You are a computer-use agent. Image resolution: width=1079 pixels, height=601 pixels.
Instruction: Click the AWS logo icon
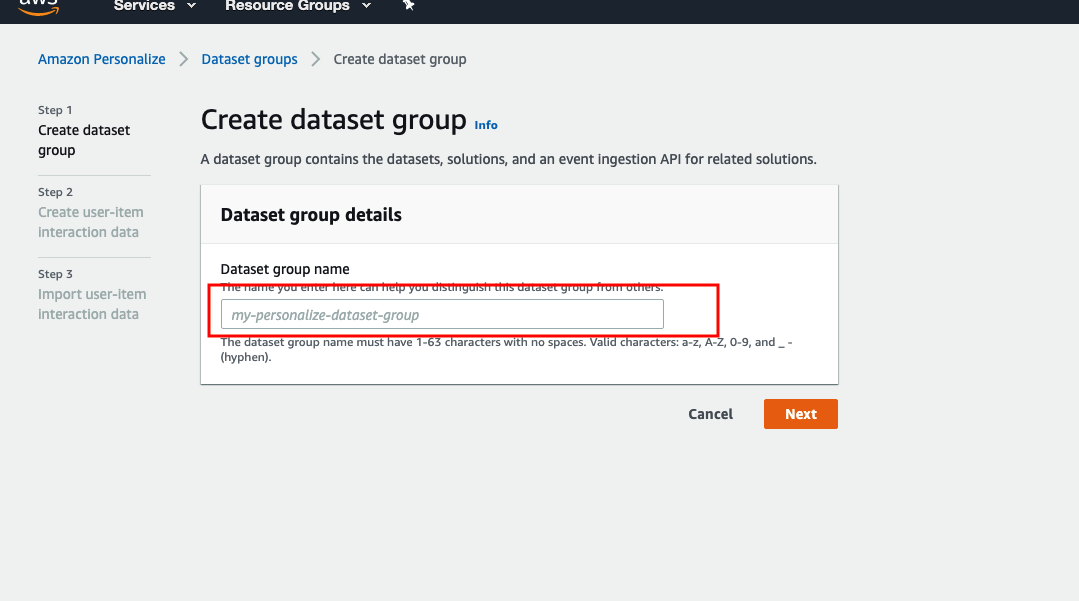click(x=39, y=7)
